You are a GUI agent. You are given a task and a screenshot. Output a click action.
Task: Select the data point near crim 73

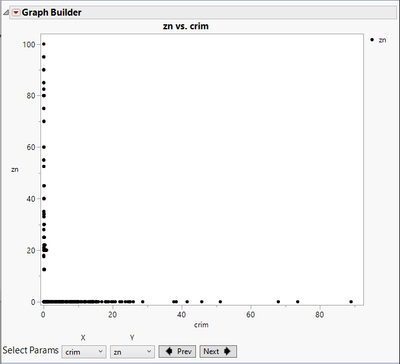(298, 302)
